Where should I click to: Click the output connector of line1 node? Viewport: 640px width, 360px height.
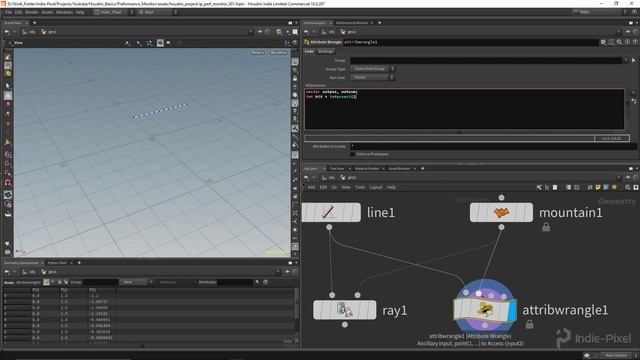329,227
